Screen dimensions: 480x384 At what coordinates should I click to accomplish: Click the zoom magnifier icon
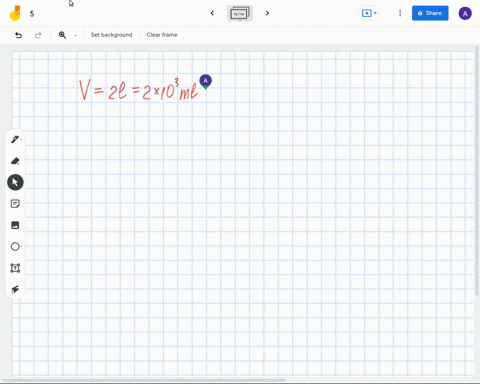(62, 35)
